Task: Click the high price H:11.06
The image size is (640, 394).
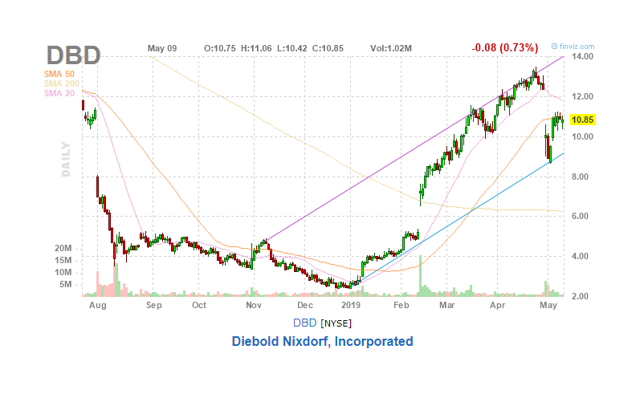Action: 256,48
